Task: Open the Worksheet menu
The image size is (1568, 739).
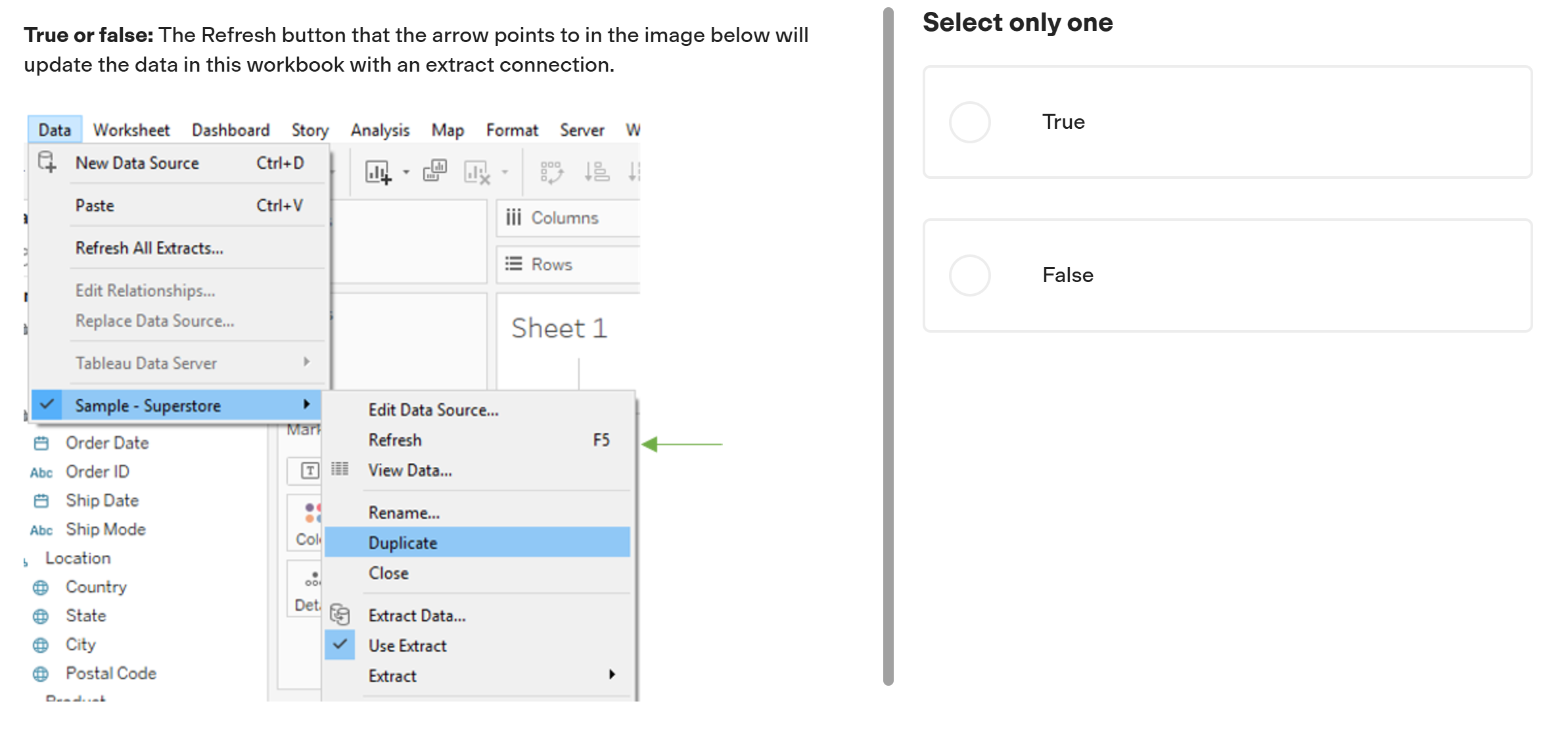Action: (x=131, y=130)
